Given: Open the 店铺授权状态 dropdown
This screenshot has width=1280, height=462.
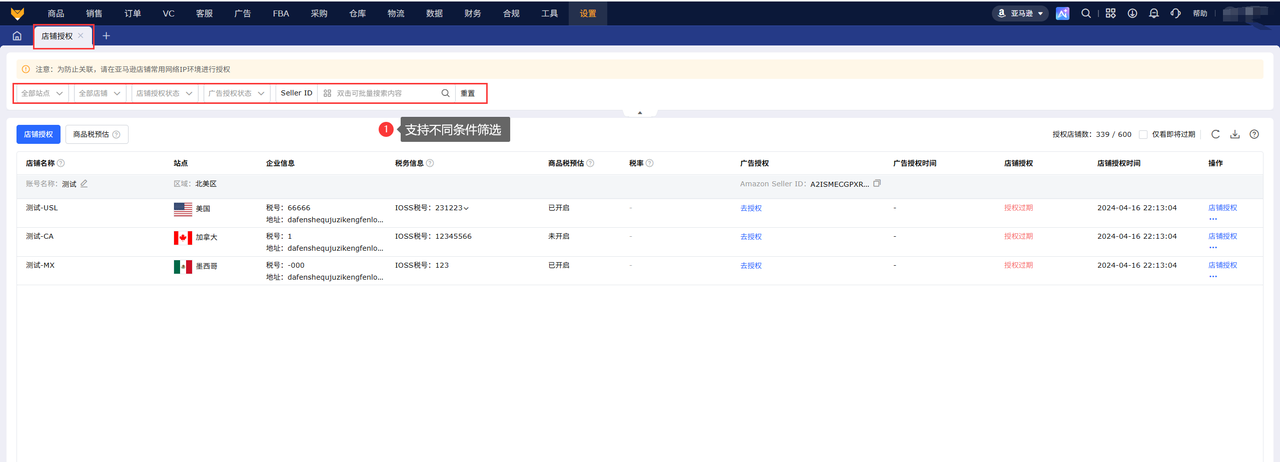Looking at the screenshot, I should pyautogui.click(x=163, y=93).
